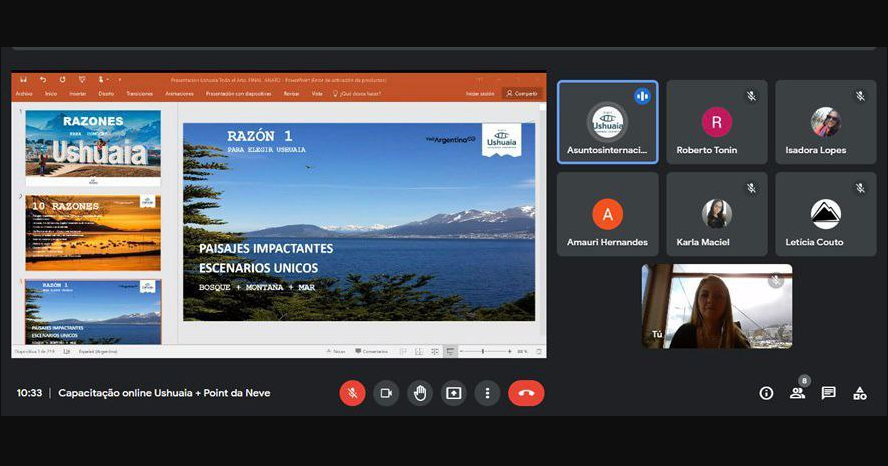The height and width of the screenshot is (466, 888).
Task: Click the Undo arrow in PowerPoint
Action: tap(42, 80)
